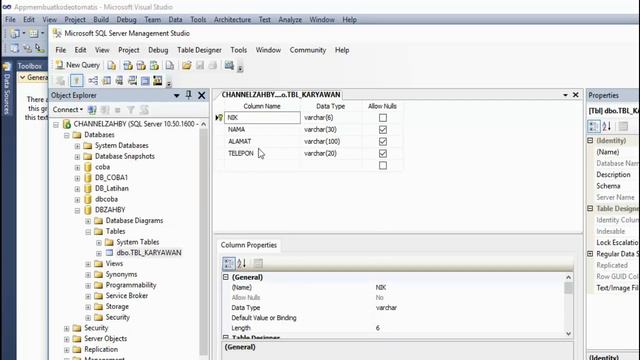Open the Toolbox panel tab in Visual Studio
The image size is (640, 360).
pyautogui.click(x=30, y=66)
